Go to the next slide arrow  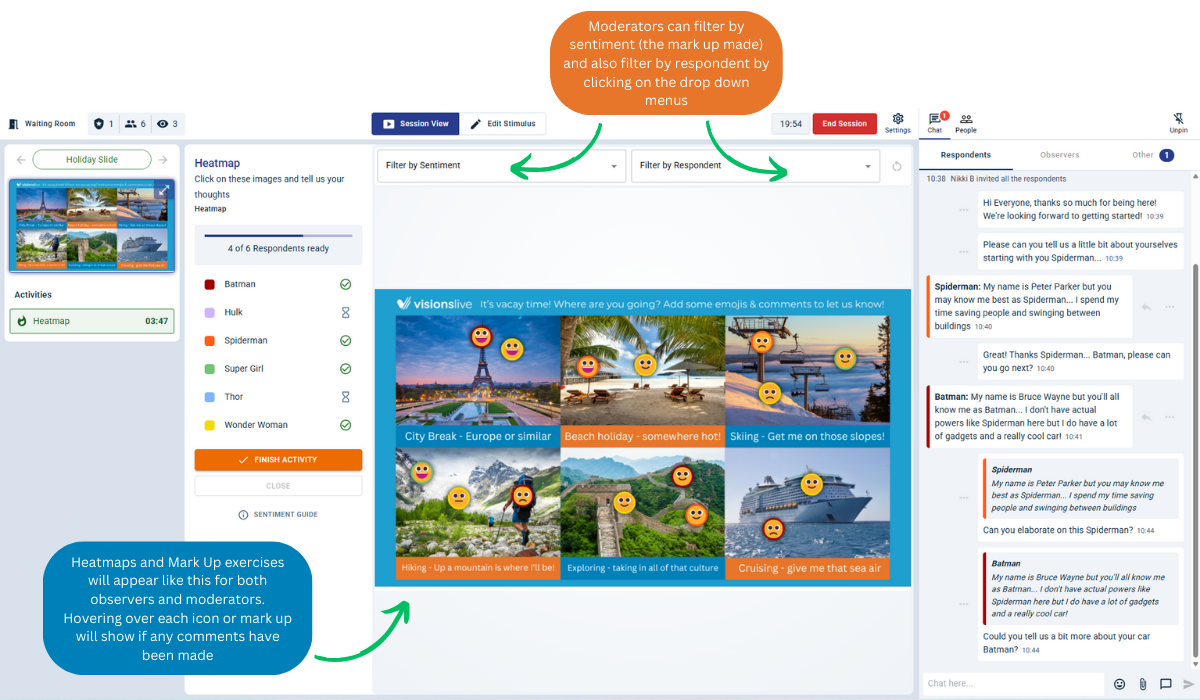(163, 160)
